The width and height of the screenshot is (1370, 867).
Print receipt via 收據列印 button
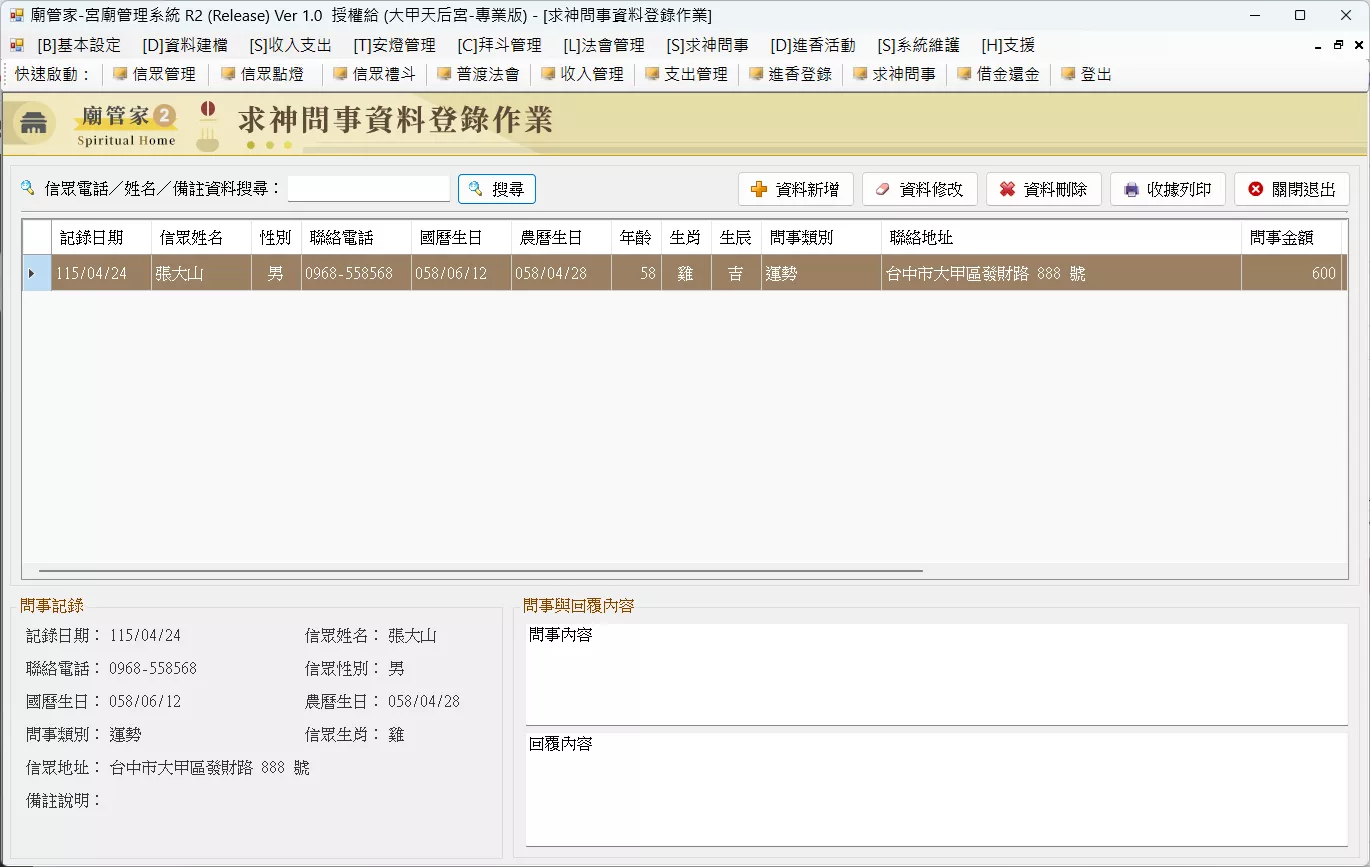click(x=1168, y=189)
